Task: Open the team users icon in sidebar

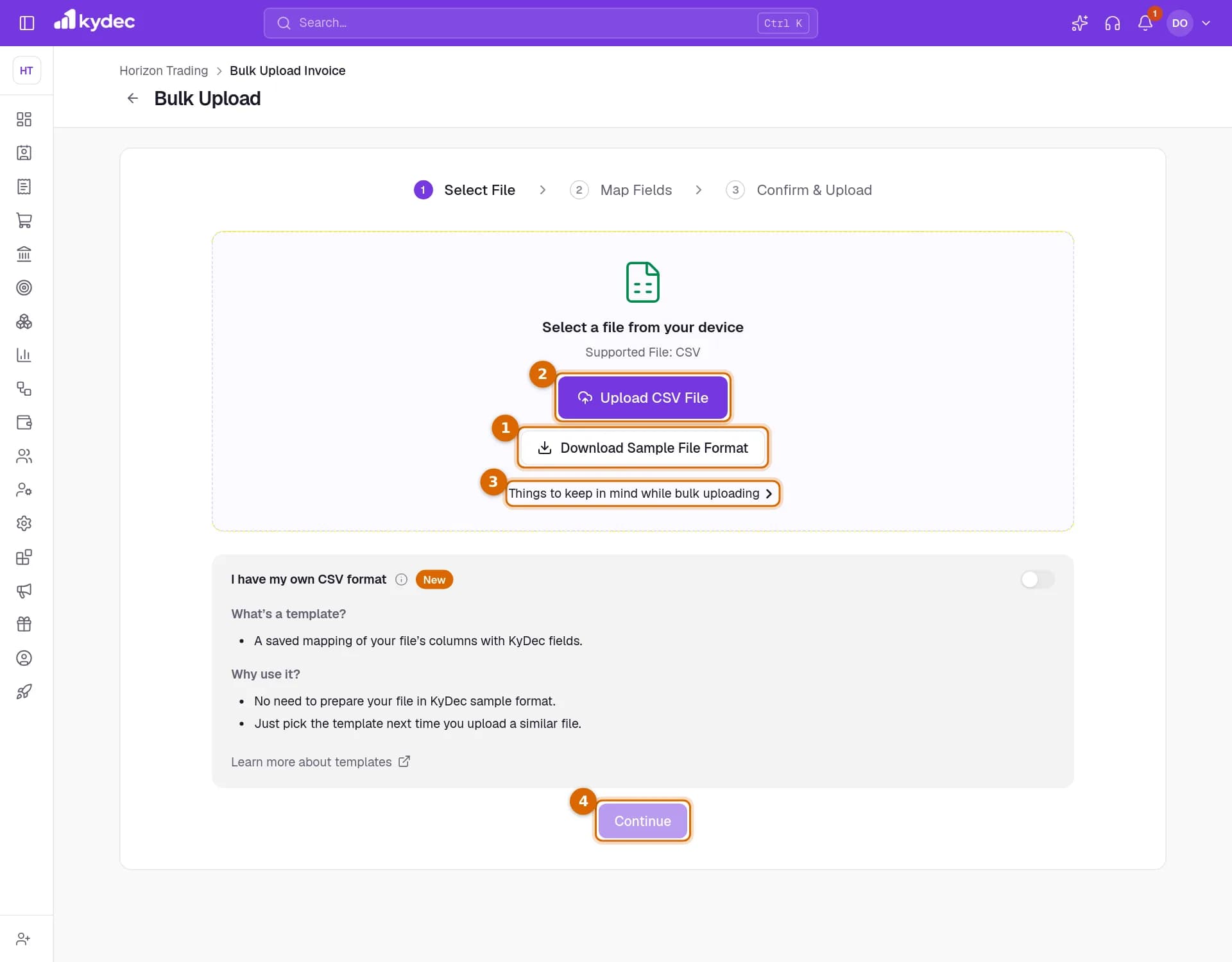Action: (24, 456)
